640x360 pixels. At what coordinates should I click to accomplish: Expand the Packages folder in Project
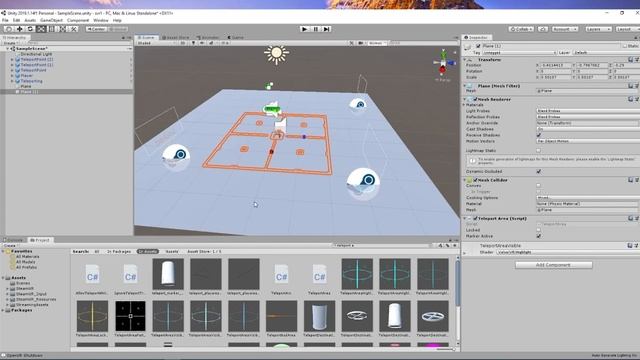coord(3,310)
